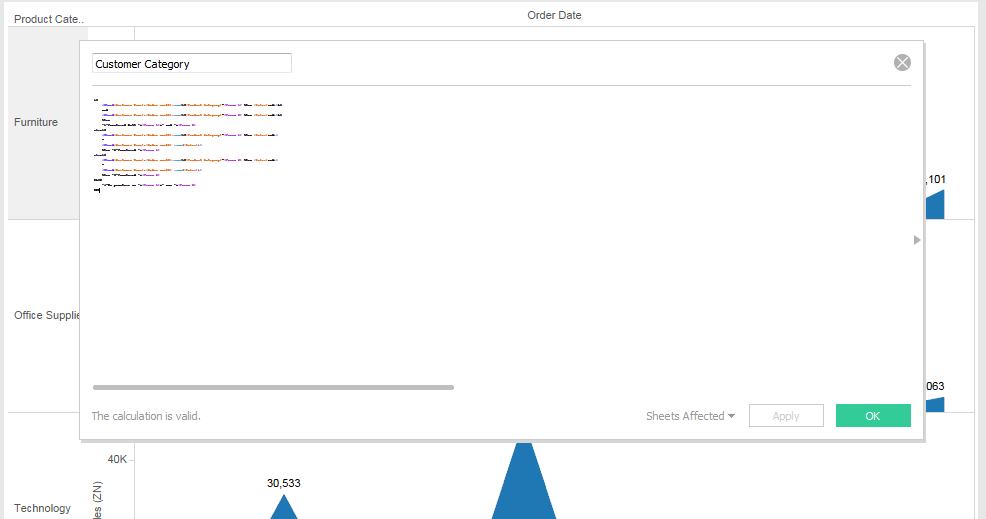Click the Product Category header

click(x=48, y=19)
